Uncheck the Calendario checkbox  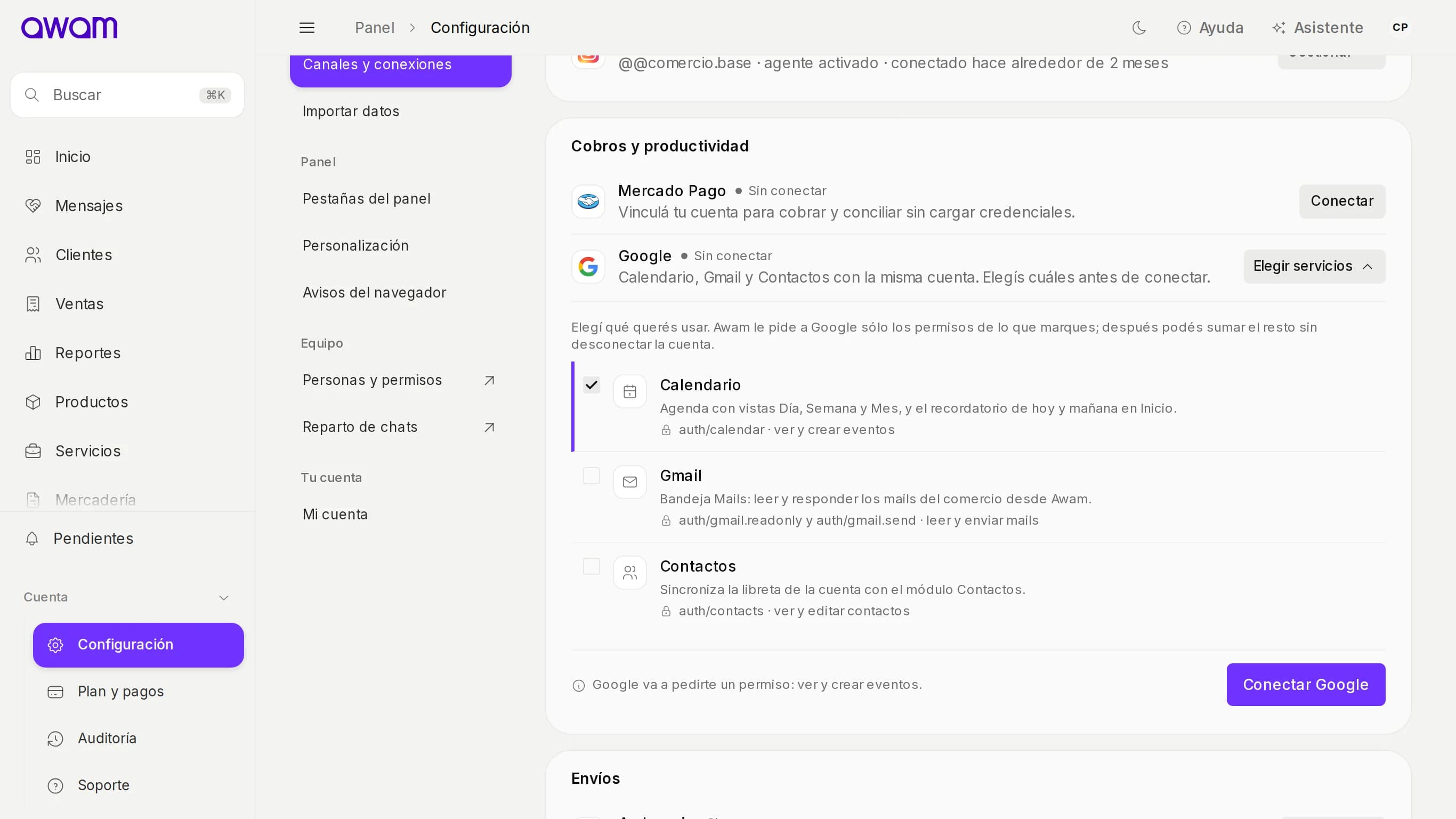point(591,385)
